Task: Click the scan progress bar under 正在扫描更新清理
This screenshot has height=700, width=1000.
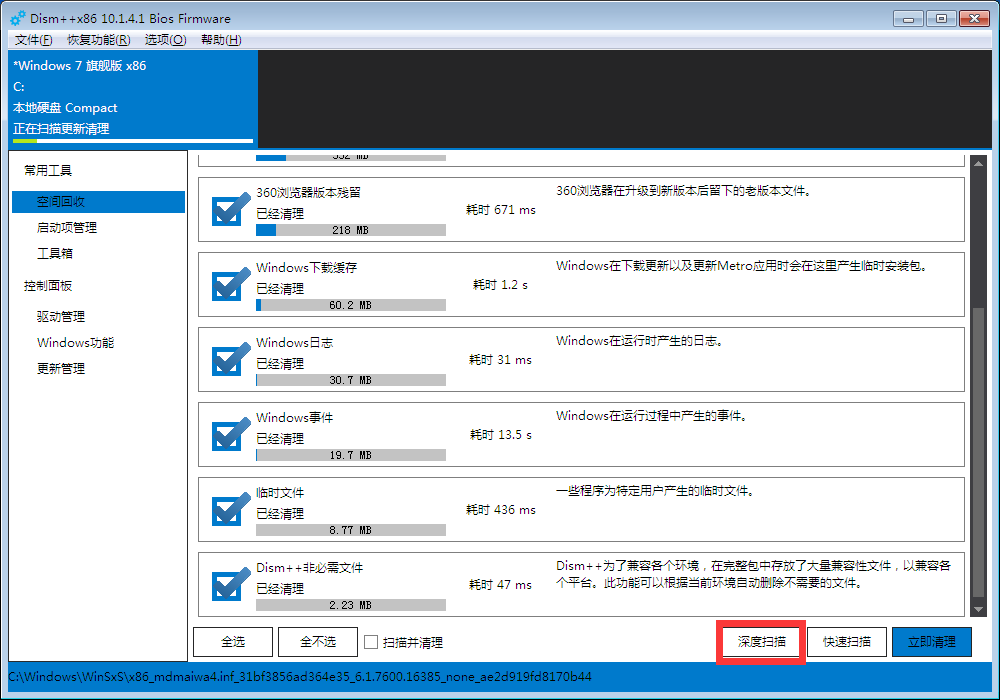Action: point(133,141)
